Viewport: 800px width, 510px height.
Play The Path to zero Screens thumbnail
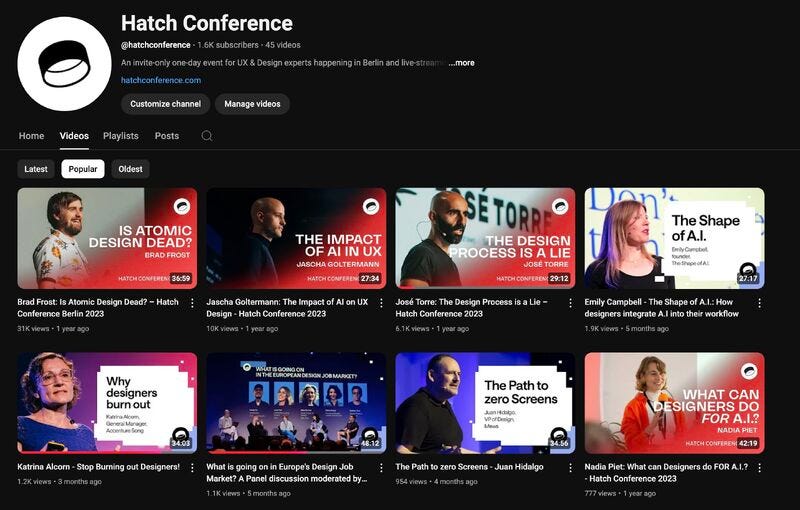(485, 403)
